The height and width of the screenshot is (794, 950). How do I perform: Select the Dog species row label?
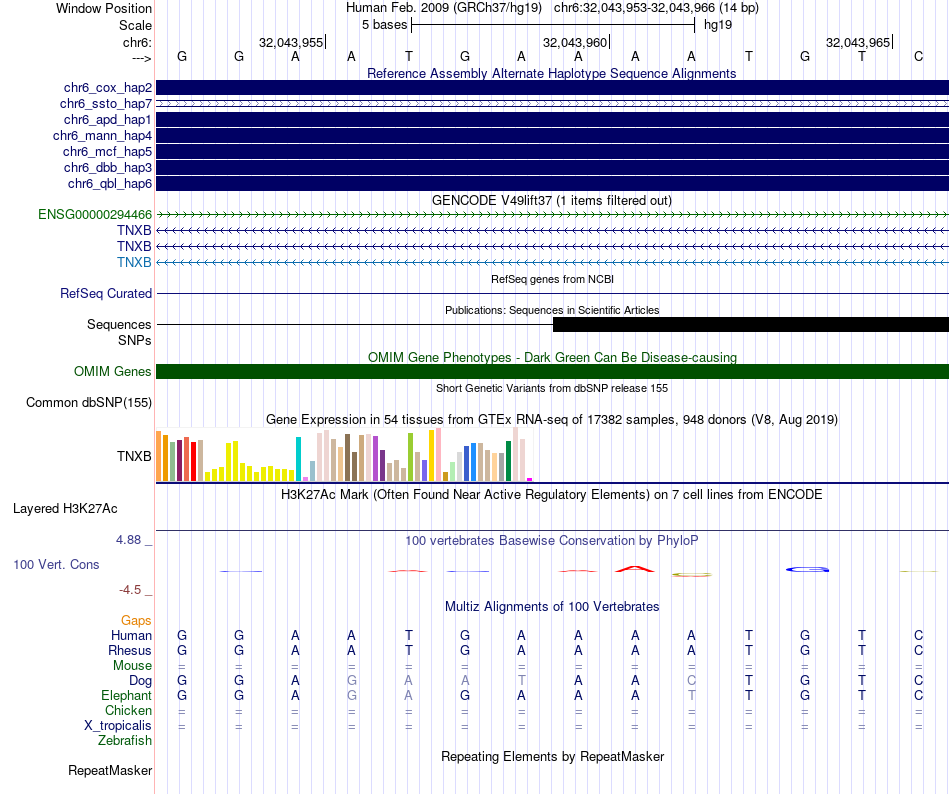pyautogui.click(x=141, y=681)
